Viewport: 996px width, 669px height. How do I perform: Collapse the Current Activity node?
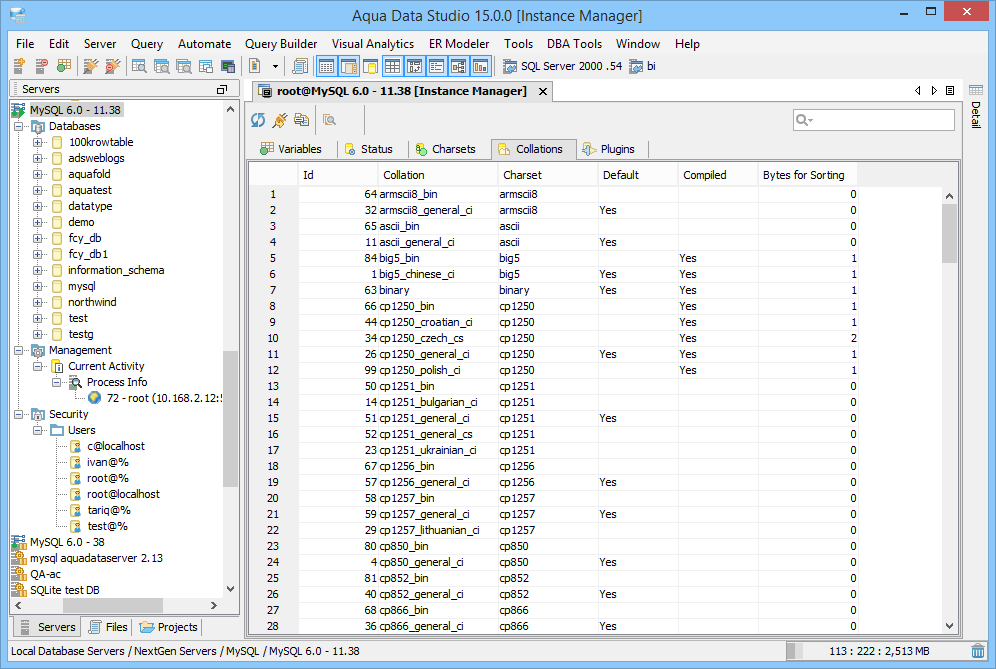tap(37, 367)
